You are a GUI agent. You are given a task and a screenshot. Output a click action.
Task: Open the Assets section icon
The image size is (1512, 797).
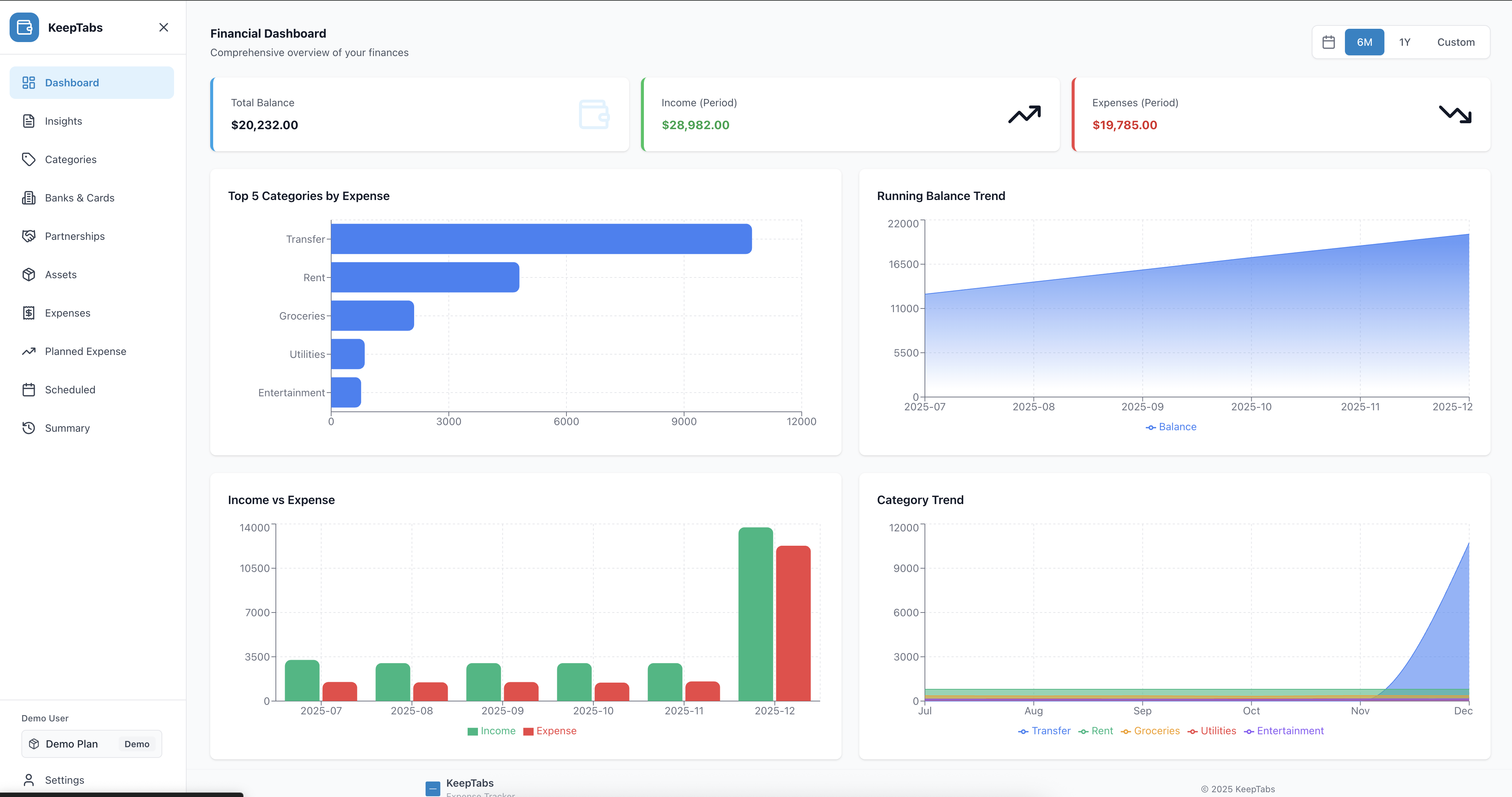30,274
